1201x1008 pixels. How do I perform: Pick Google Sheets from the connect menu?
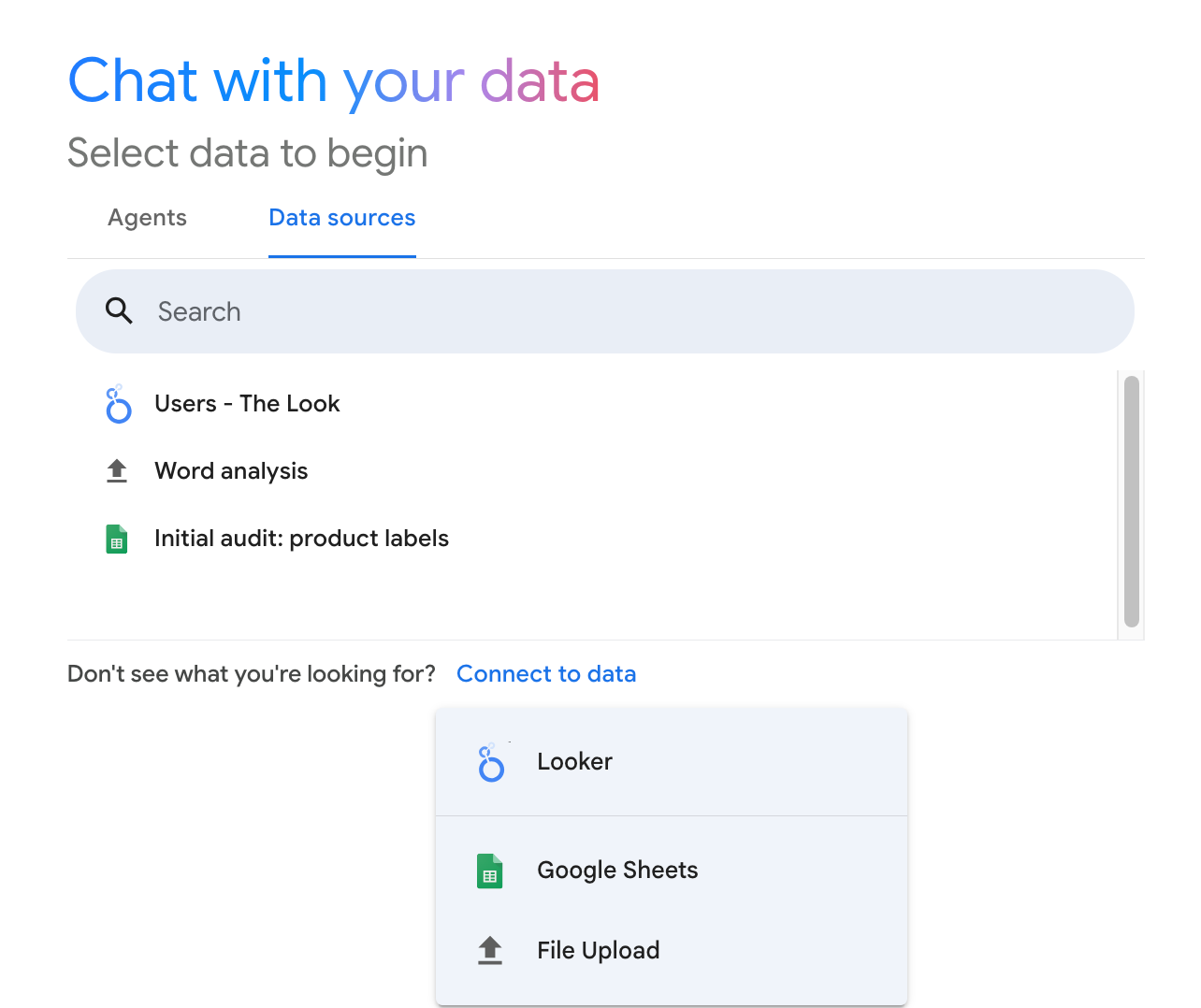[617, 871]
